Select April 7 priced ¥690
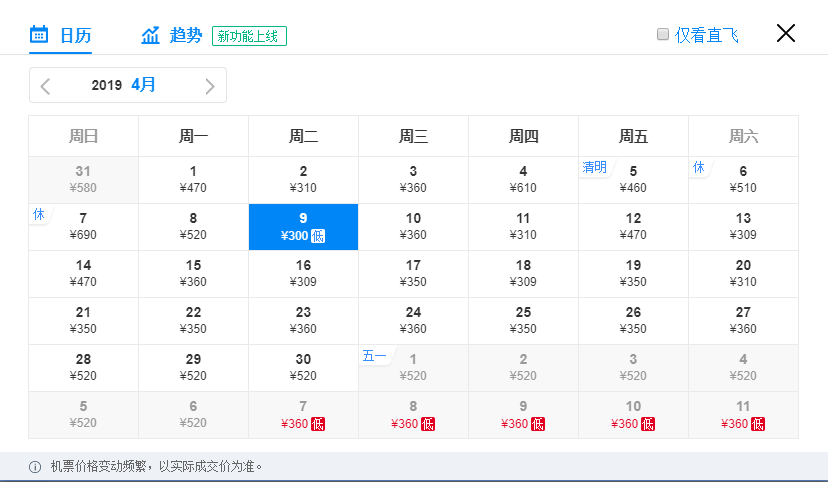 point(83,227)
